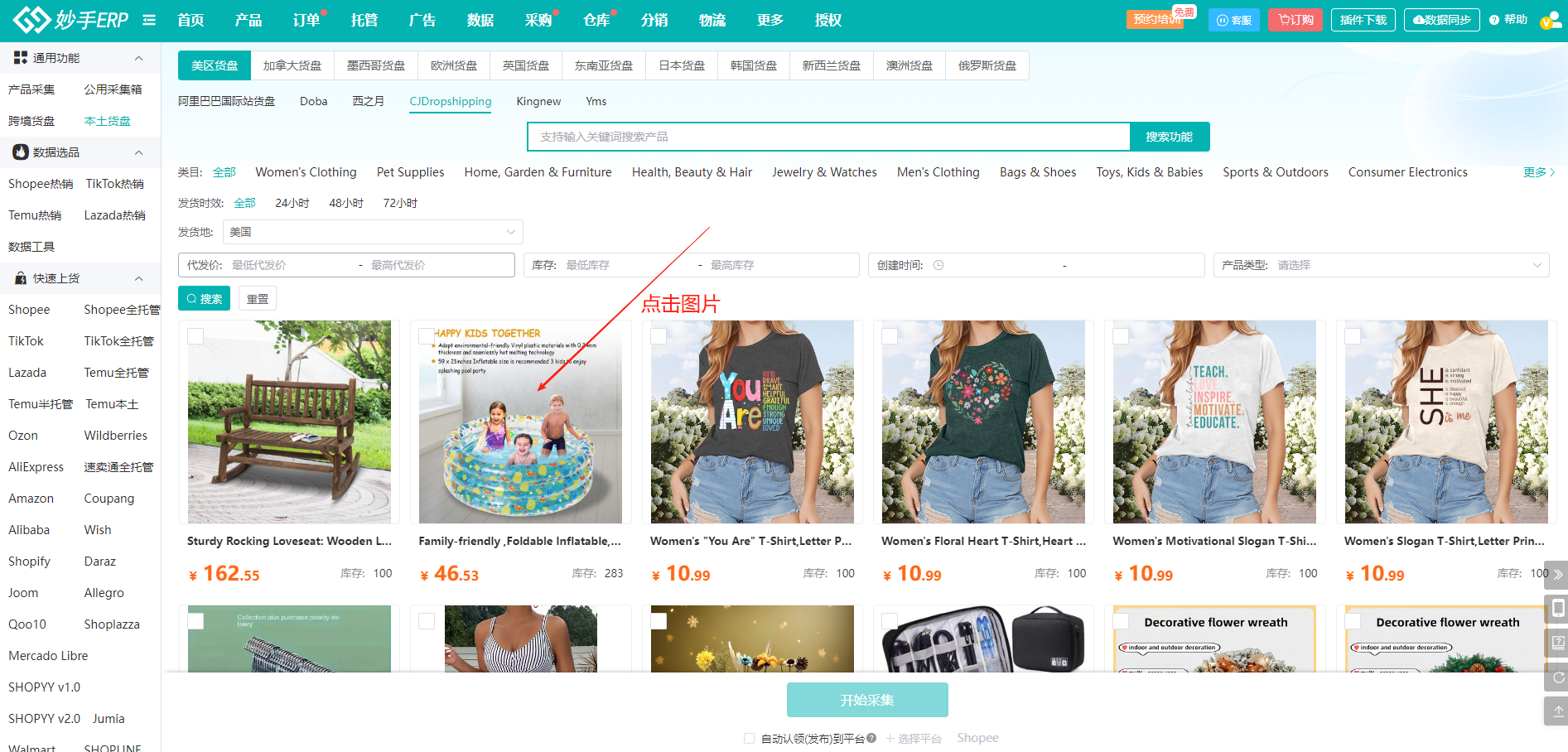Click the 搜索 filter button
The width and height of the screenshot is (1568, 752).
click(x=204, y=299)
